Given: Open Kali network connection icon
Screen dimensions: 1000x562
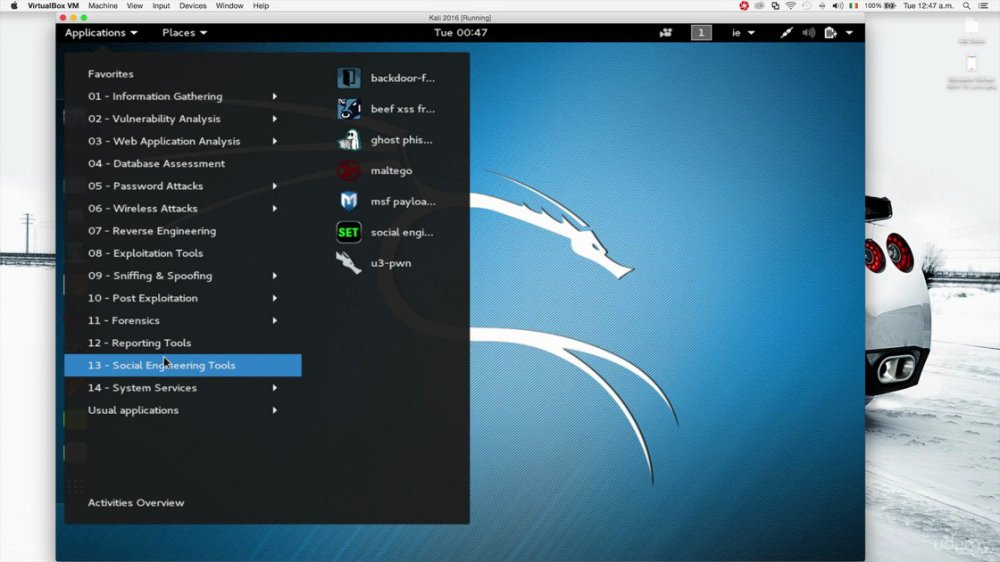Looking at the screenshot, I should [x=786, y=33].
